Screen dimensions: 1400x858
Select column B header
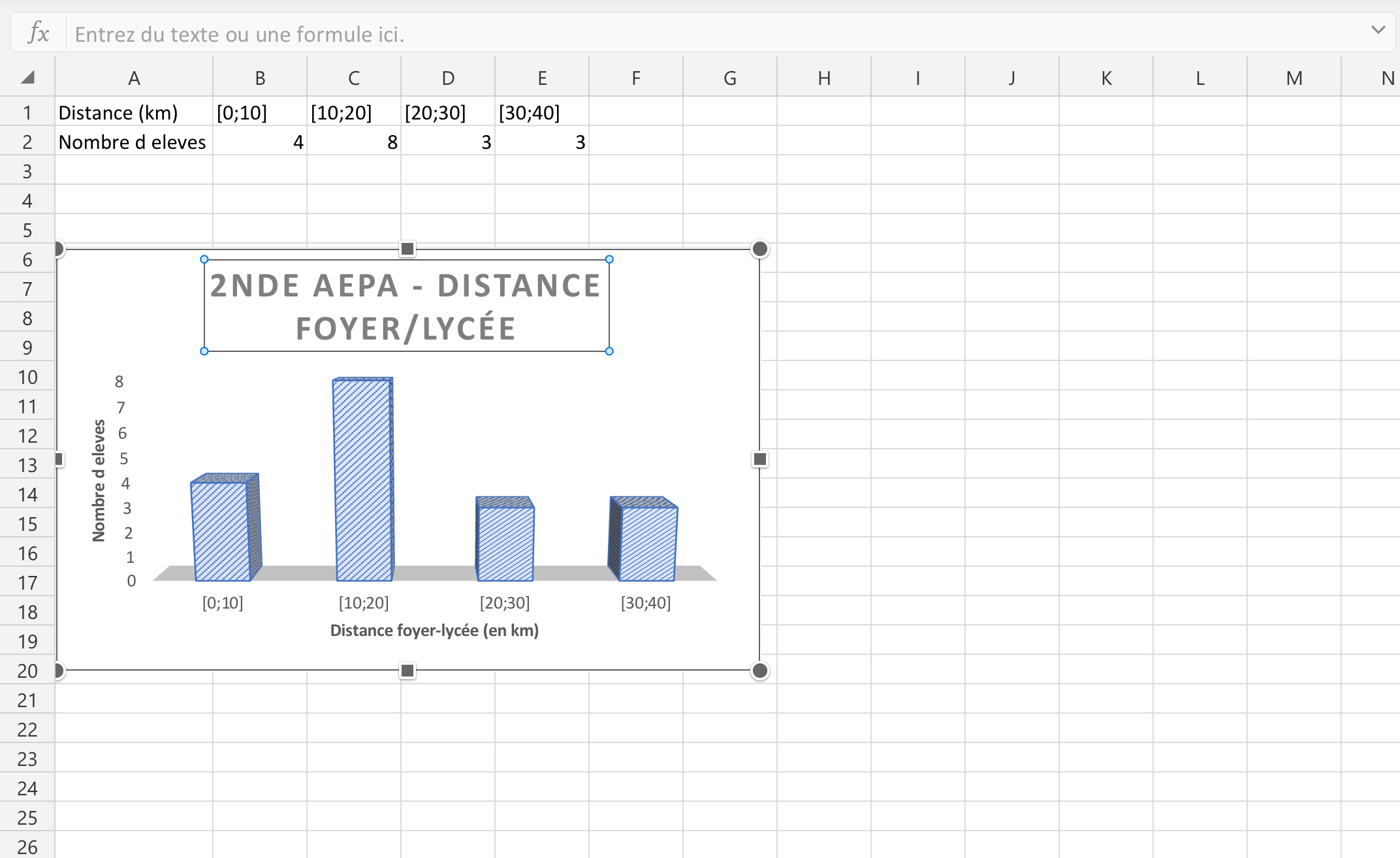259,76
